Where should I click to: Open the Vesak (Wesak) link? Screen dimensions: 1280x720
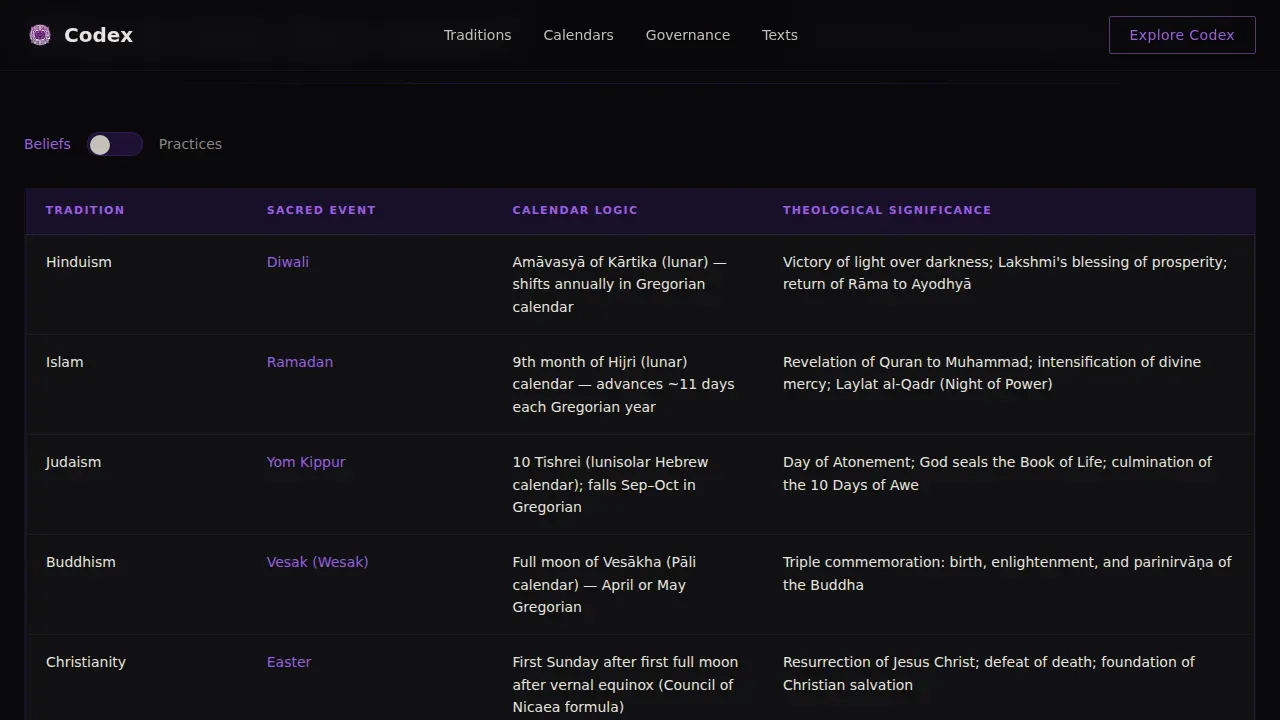pyautogui.click(x=317, y=562)
